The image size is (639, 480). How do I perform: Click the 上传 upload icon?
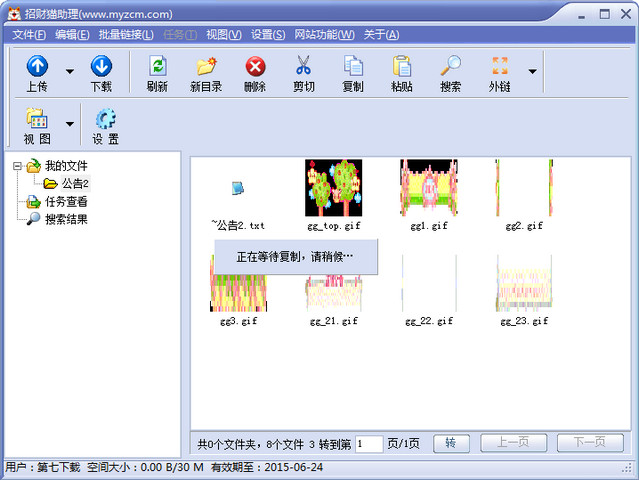click(x=37, y=66)
